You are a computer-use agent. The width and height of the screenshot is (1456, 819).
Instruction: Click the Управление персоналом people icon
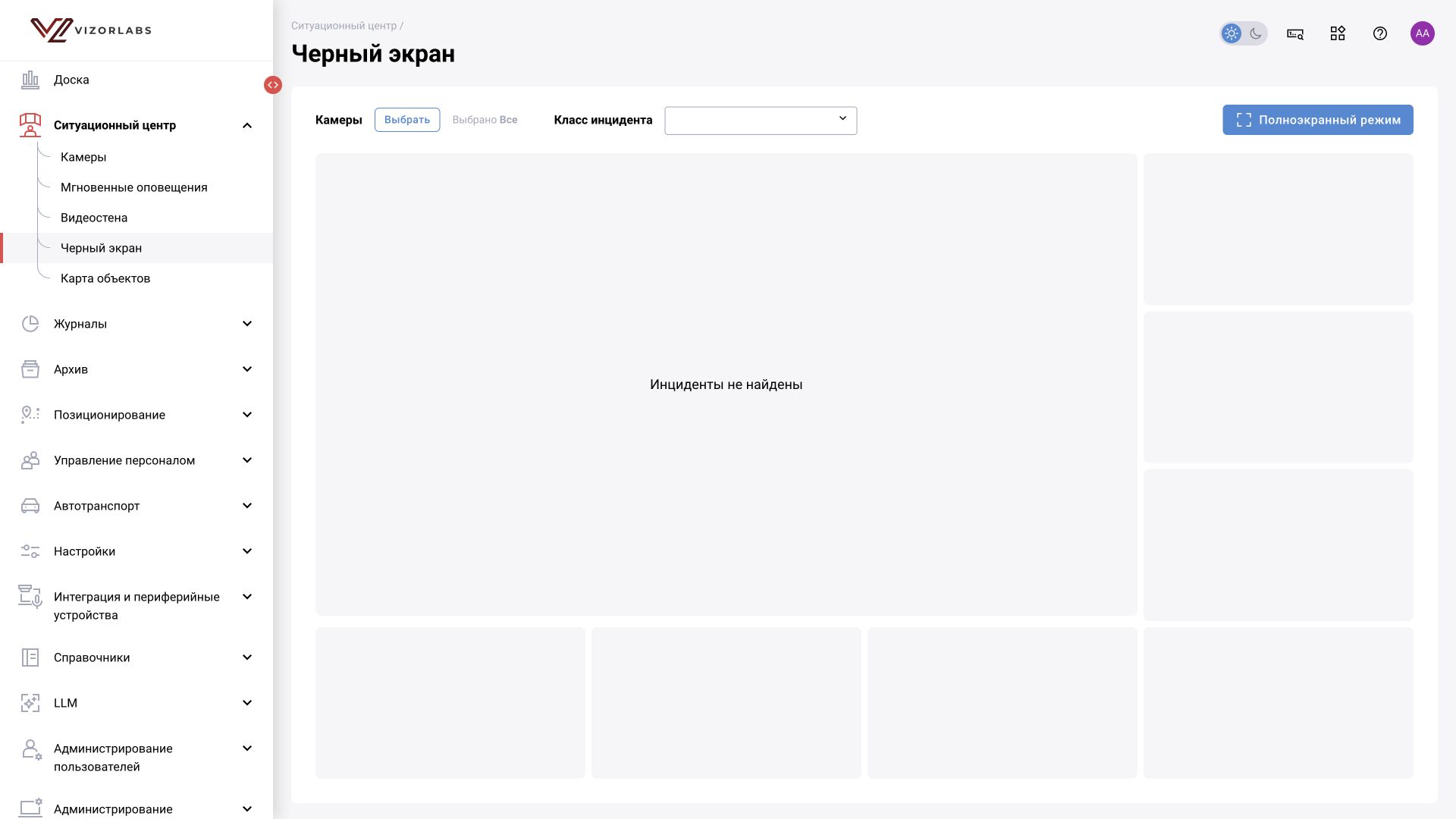pos(30,460)
